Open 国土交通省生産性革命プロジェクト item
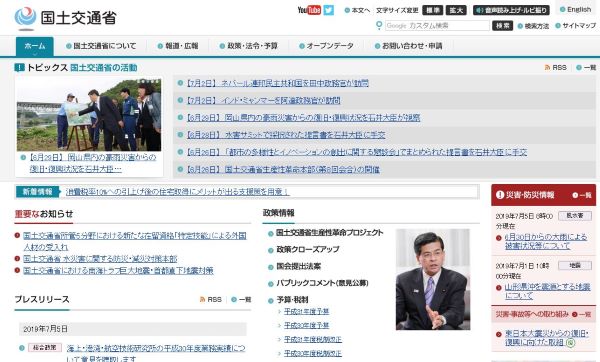The width and height of the screenshot is (600, 362). point(329,232)
